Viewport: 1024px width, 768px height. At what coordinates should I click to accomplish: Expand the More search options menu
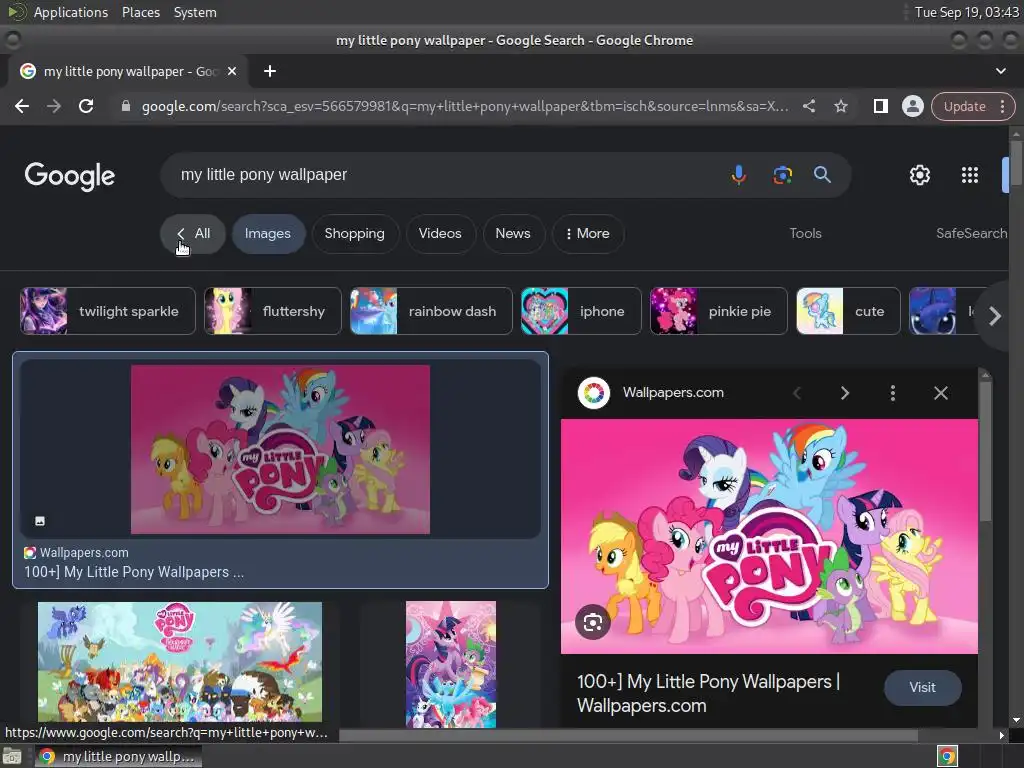pos(588,234)
